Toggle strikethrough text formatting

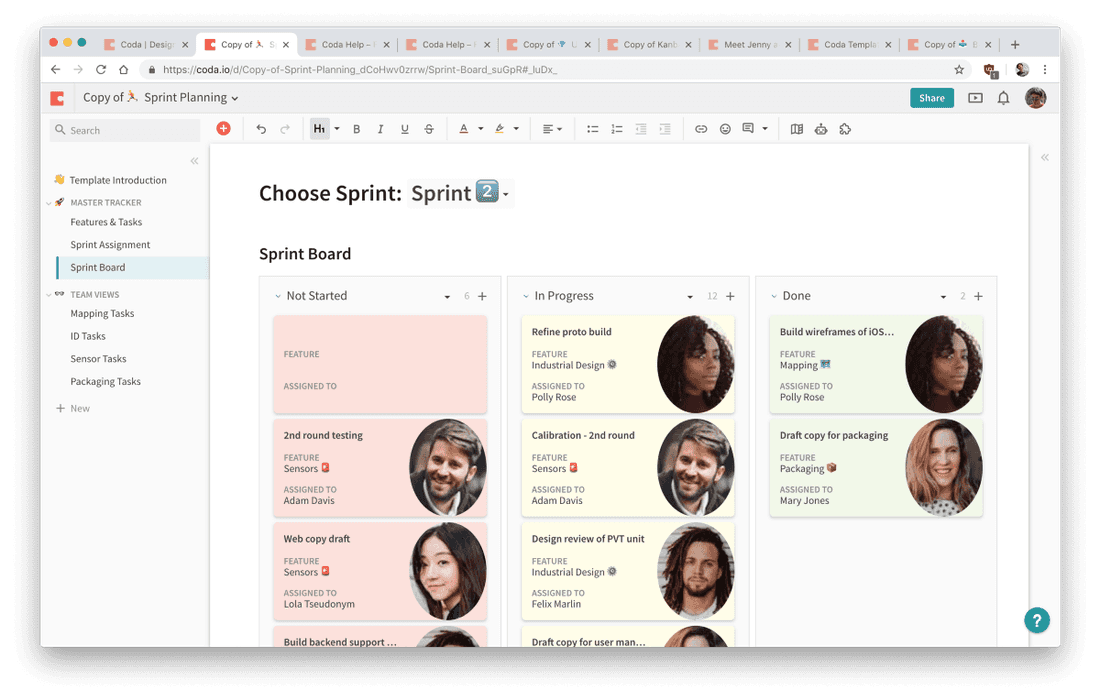pyautogui.click(x=428, y=128)
